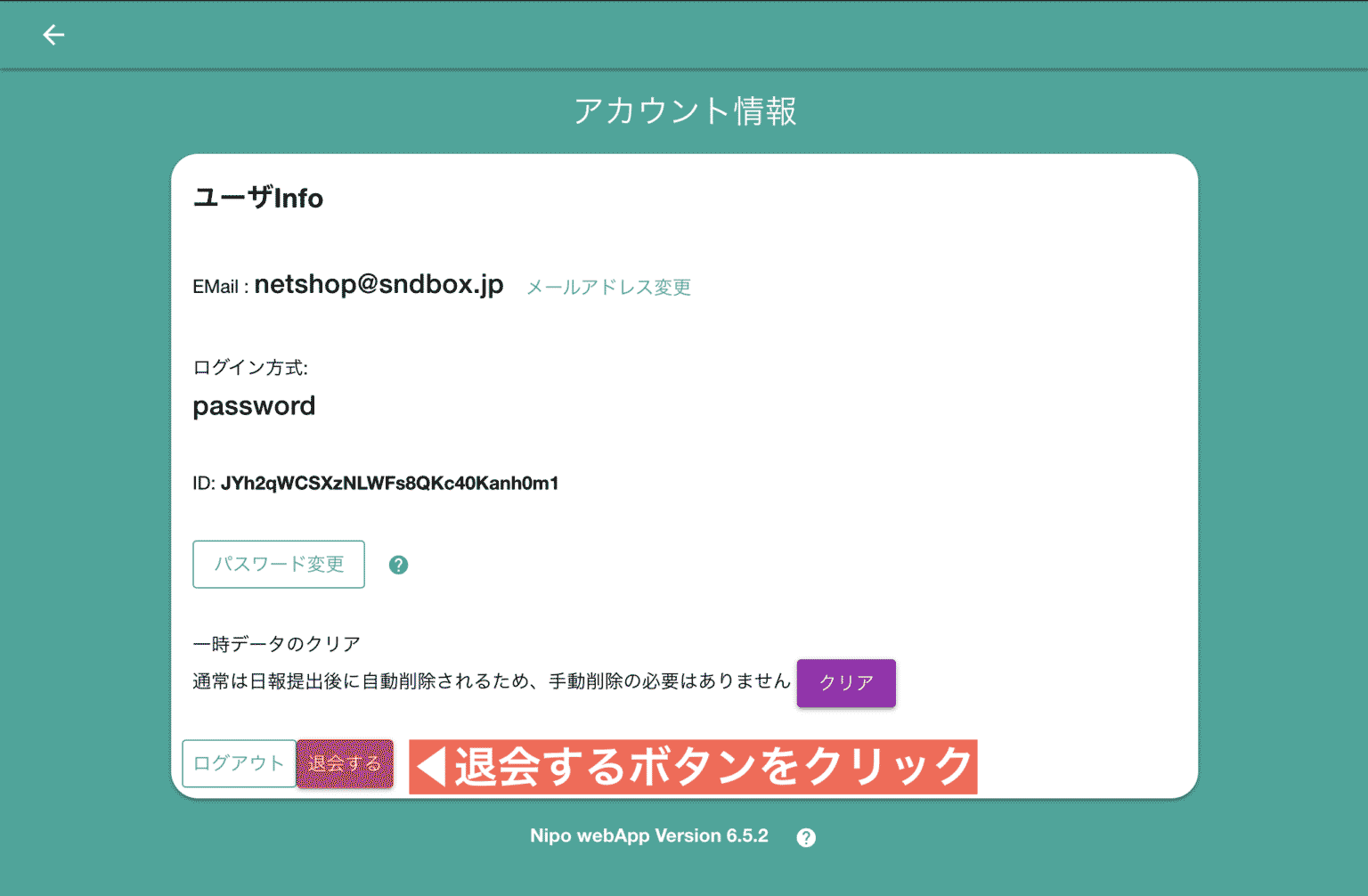This screenshot has height=896, width=1368.
Task: Click the 一時データのクリア label
Action: (x=276, y=643)
